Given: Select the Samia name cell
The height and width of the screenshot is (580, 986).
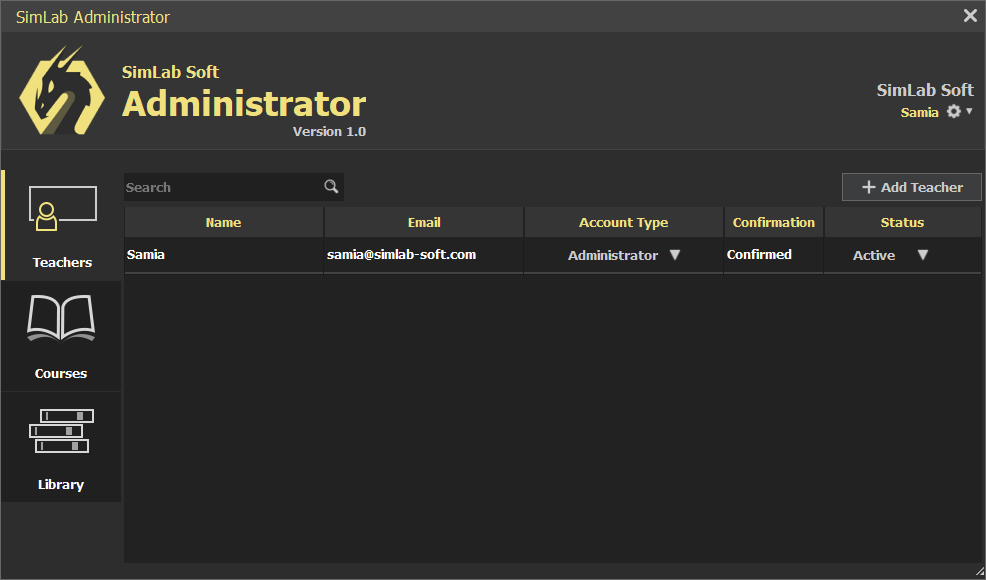Looking at the screenshot, I should click(223, 255).
